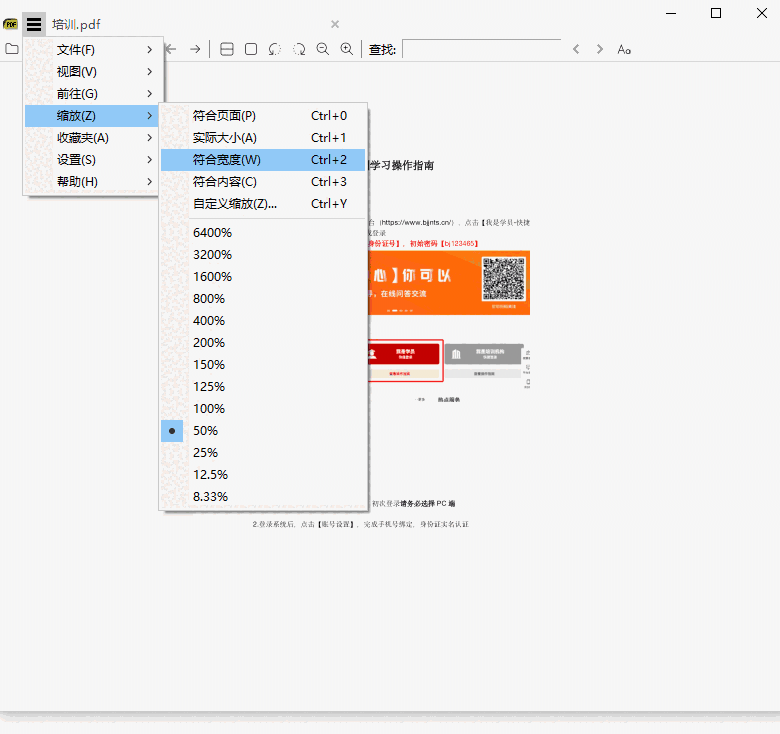Click the 查找 search input field
The image size is (780, 734).
point(481,49)
